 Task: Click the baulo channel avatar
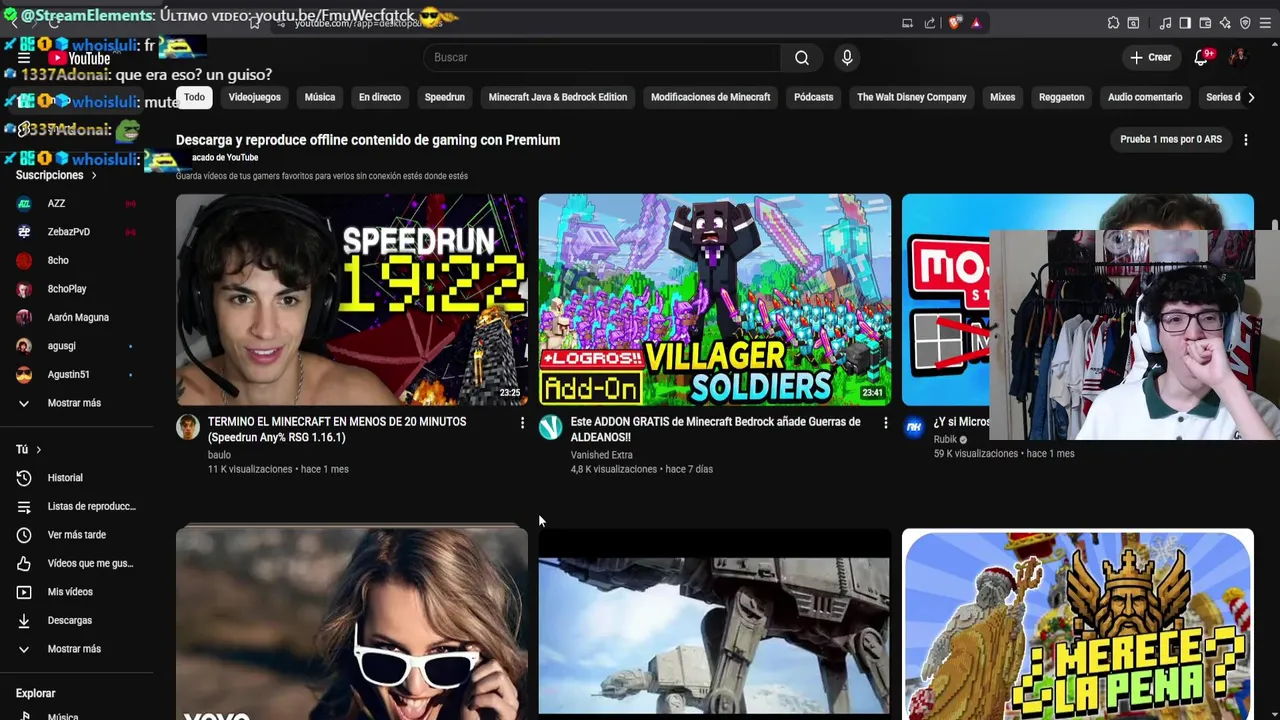click(x=188, y=427)
